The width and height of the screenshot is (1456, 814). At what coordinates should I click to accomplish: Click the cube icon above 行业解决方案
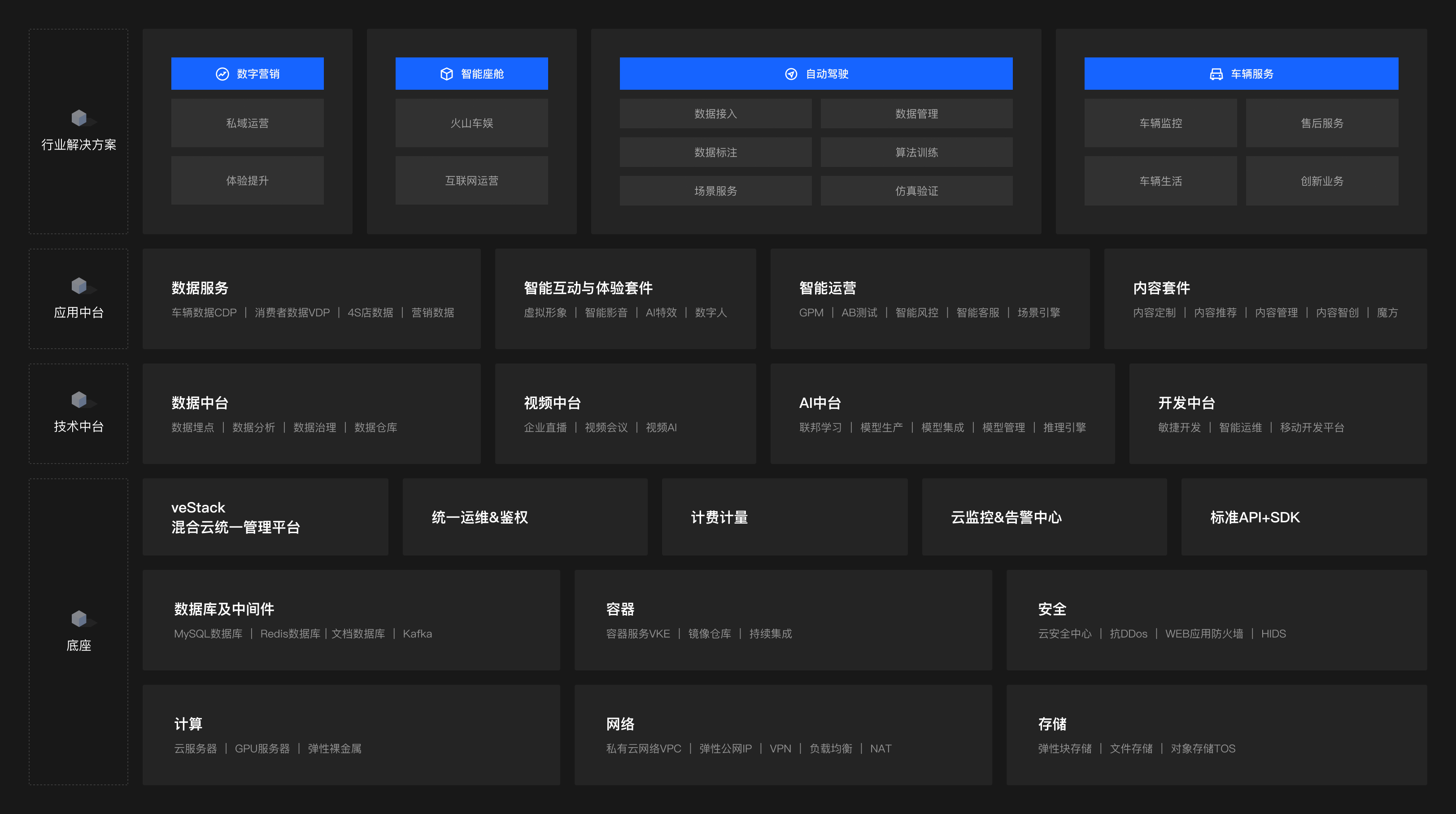pyautogui.click(x=79, y=118)
